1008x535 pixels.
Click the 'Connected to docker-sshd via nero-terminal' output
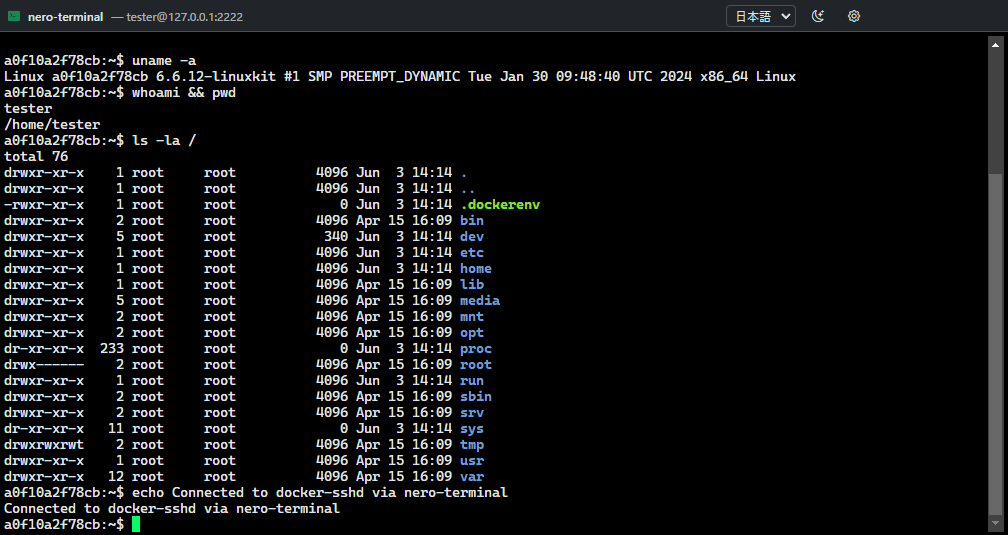[x=172, y=509]
